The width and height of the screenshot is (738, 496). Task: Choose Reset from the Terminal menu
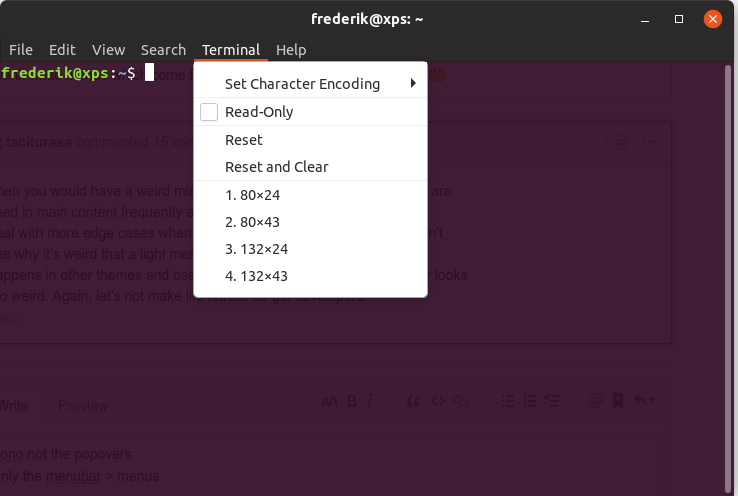[x=311, y=140]
